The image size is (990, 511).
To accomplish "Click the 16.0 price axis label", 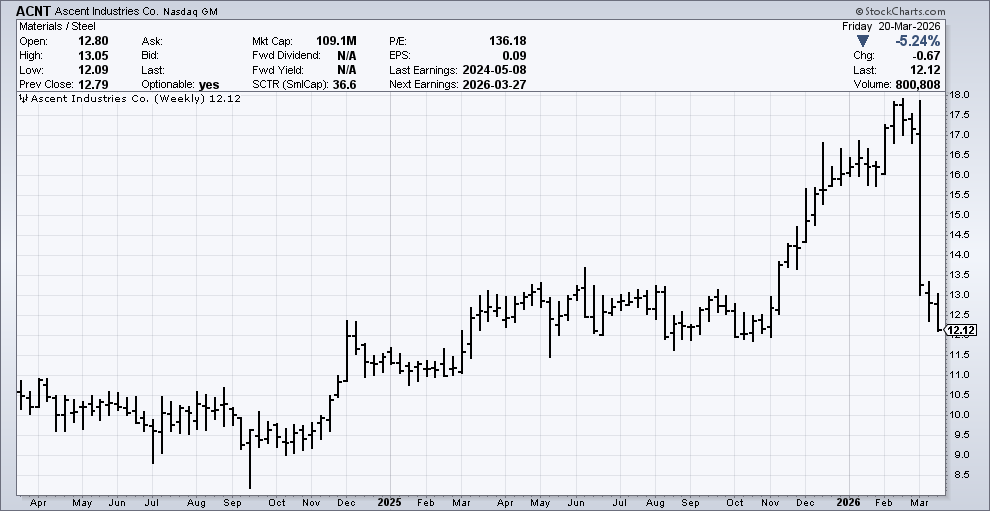I will [x=960, y=175].
